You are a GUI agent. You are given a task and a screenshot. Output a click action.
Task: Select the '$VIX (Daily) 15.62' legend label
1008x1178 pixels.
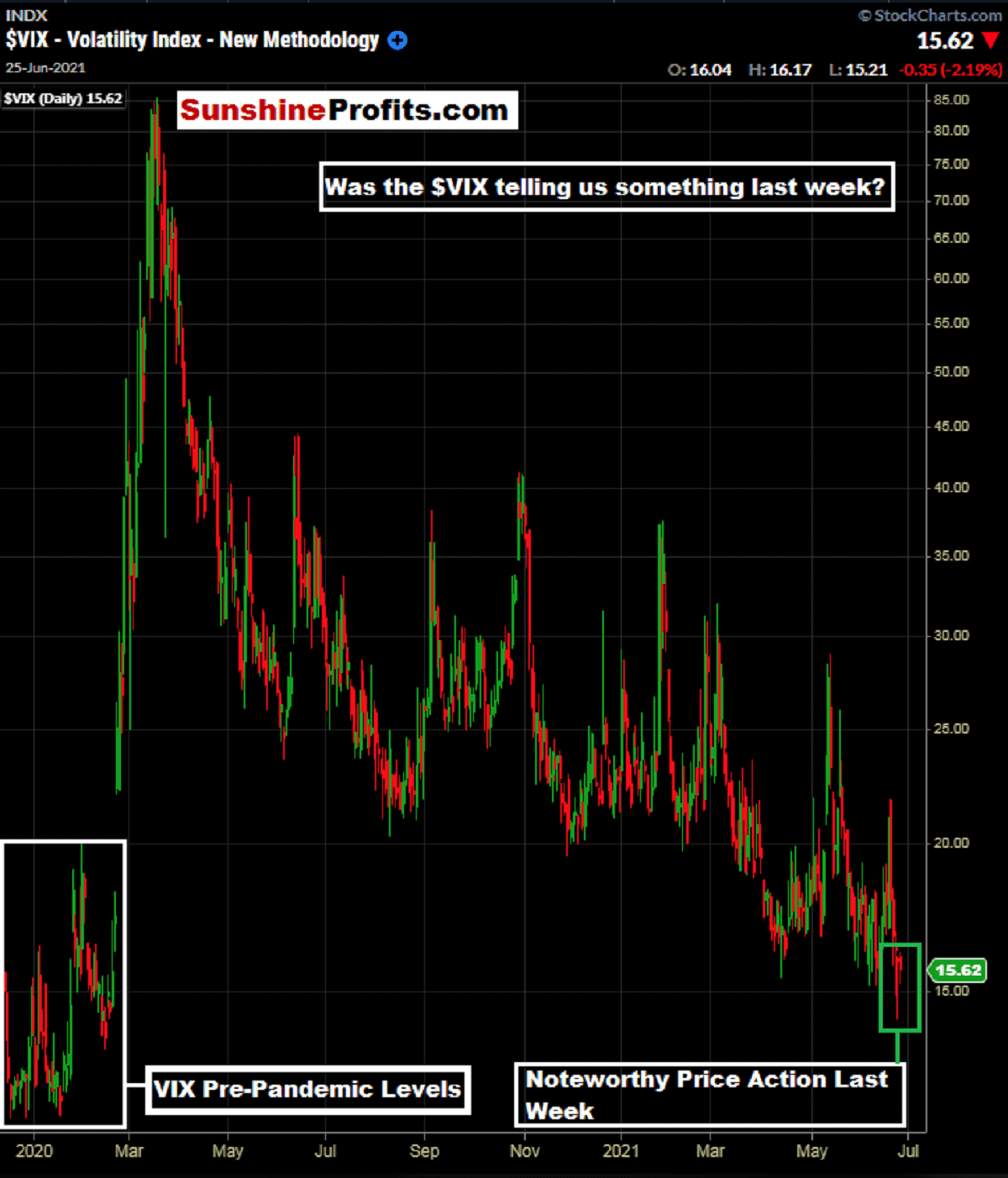pos(63,98)
